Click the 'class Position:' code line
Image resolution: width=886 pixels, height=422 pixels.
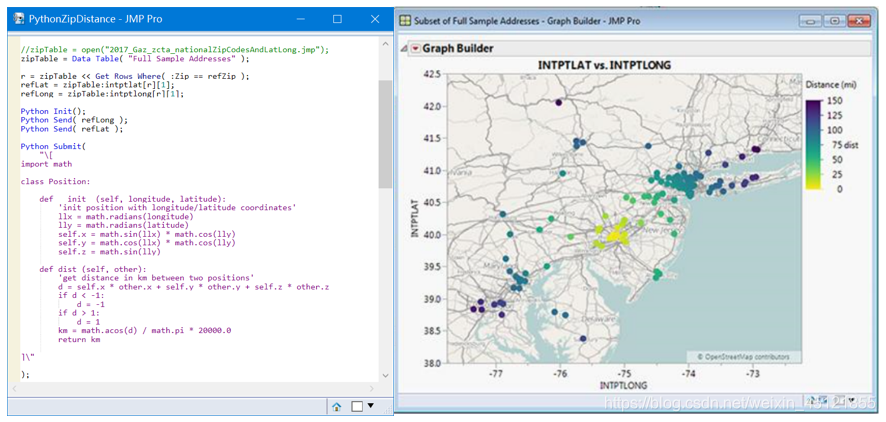coord(55,182)
